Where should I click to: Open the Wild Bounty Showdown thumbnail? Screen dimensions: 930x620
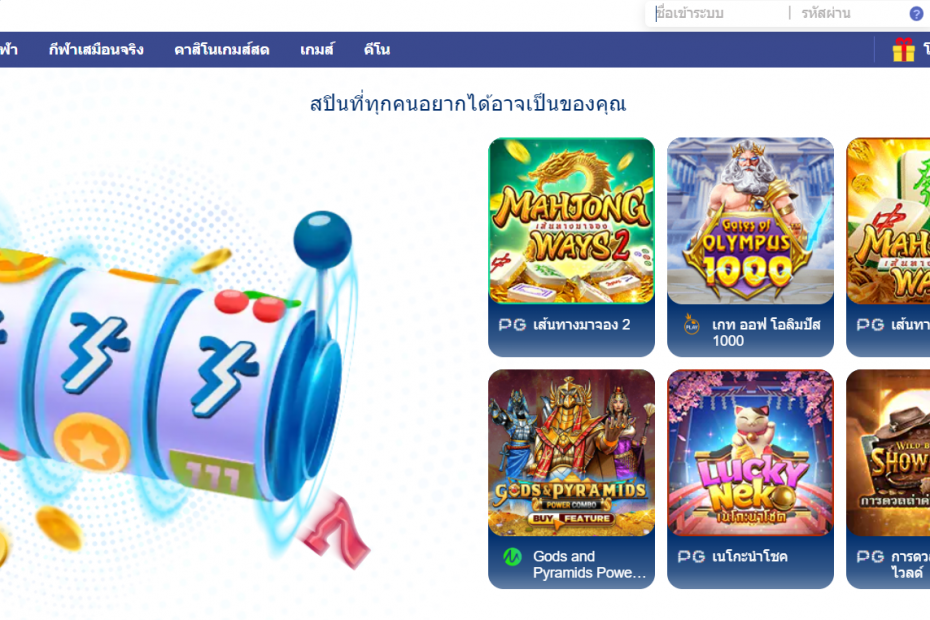pos(888,453)
